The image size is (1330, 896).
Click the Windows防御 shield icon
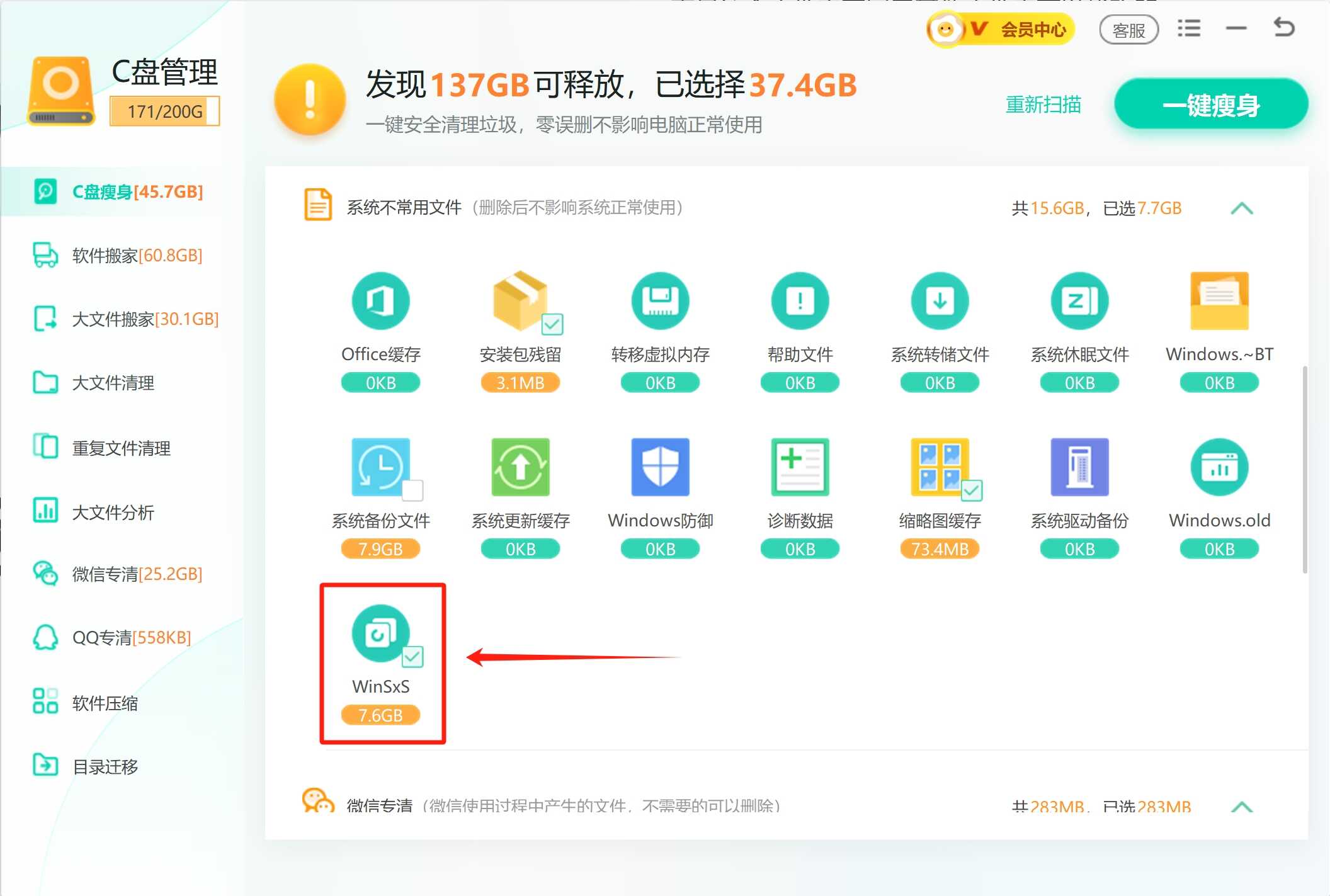(660, 467)
